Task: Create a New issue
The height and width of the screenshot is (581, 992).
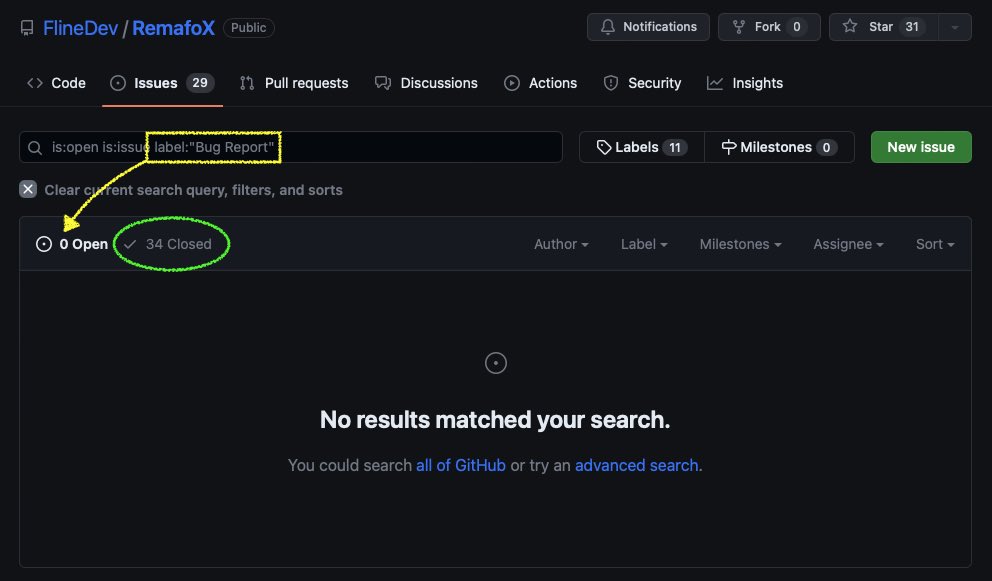Action: (x=921, y=147)
